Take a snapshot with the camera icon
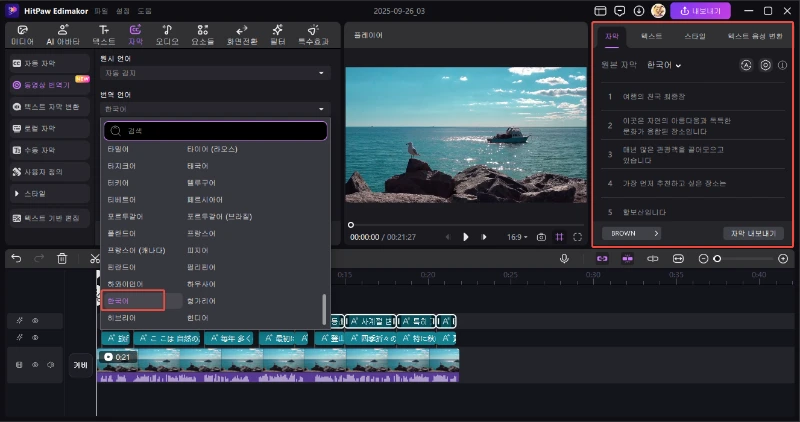The width and height of the screenshot is (800, 422). (x=541, y=237)
